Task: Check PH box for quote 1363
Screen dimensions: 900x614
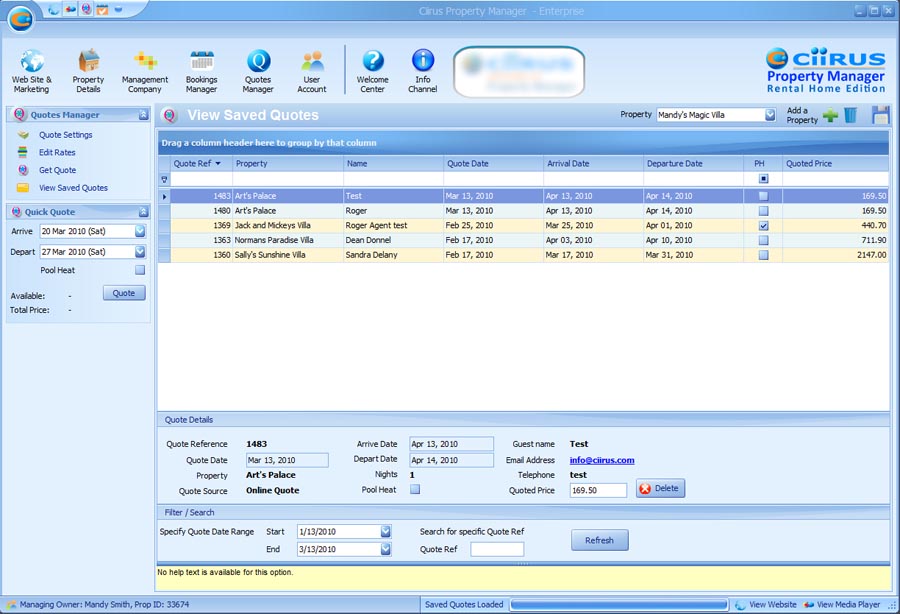Action: click(763, 240)
